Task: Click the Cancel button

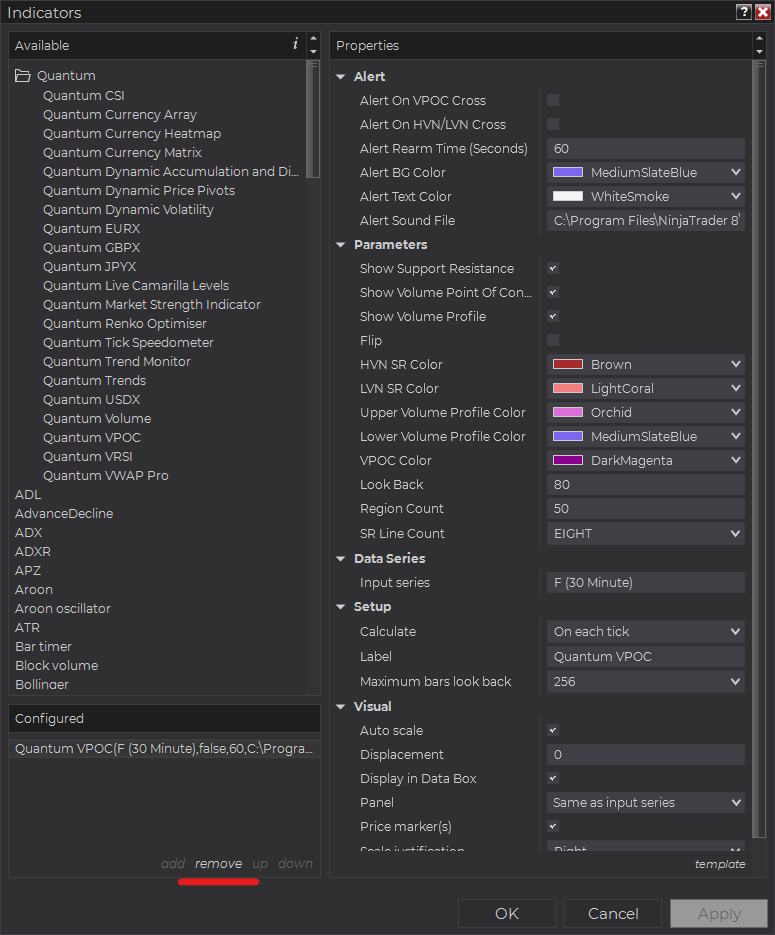Action: click(613, 914)
